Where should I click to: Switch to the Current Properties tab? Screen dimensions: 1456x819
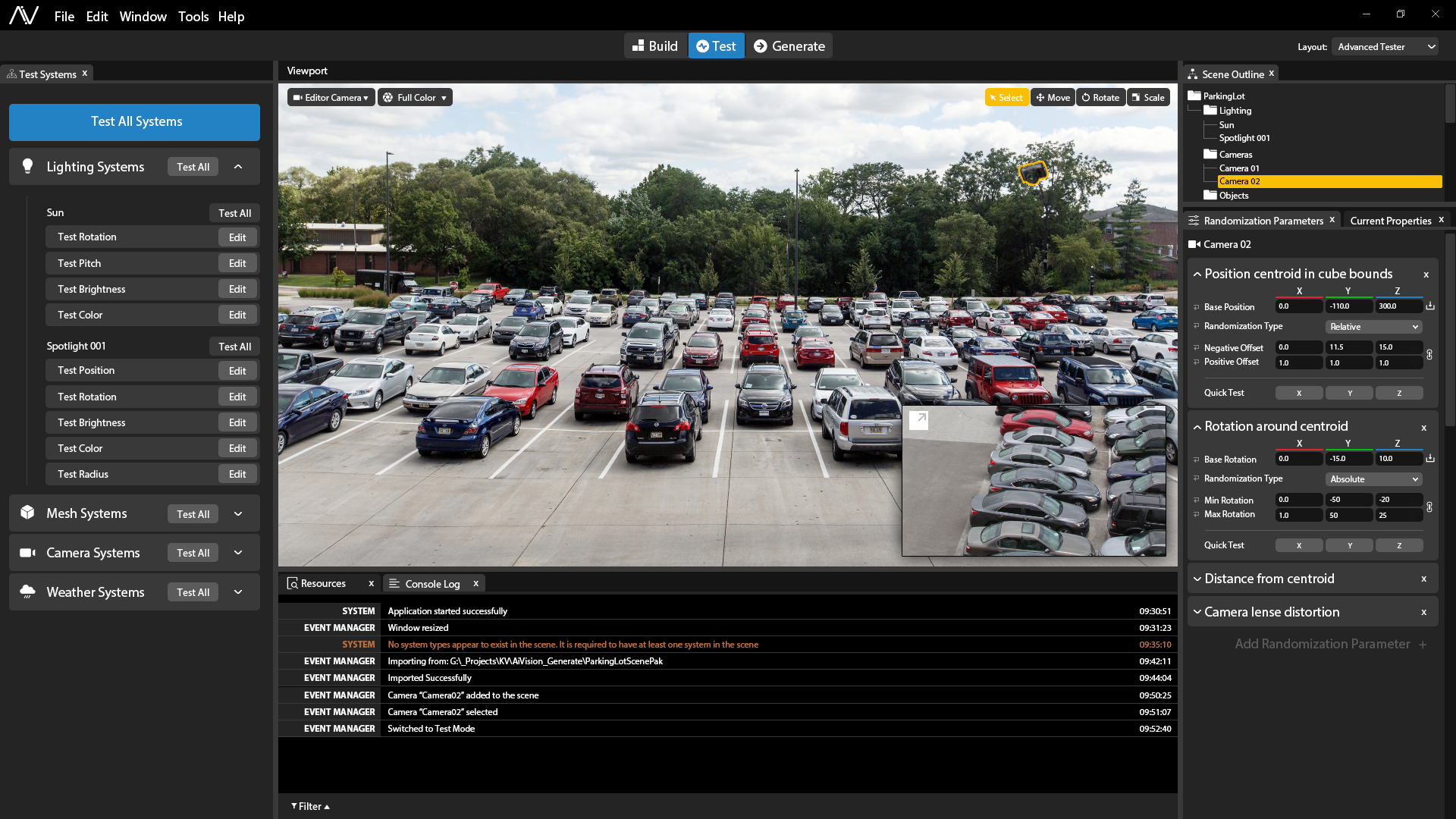click(1390, 221)
